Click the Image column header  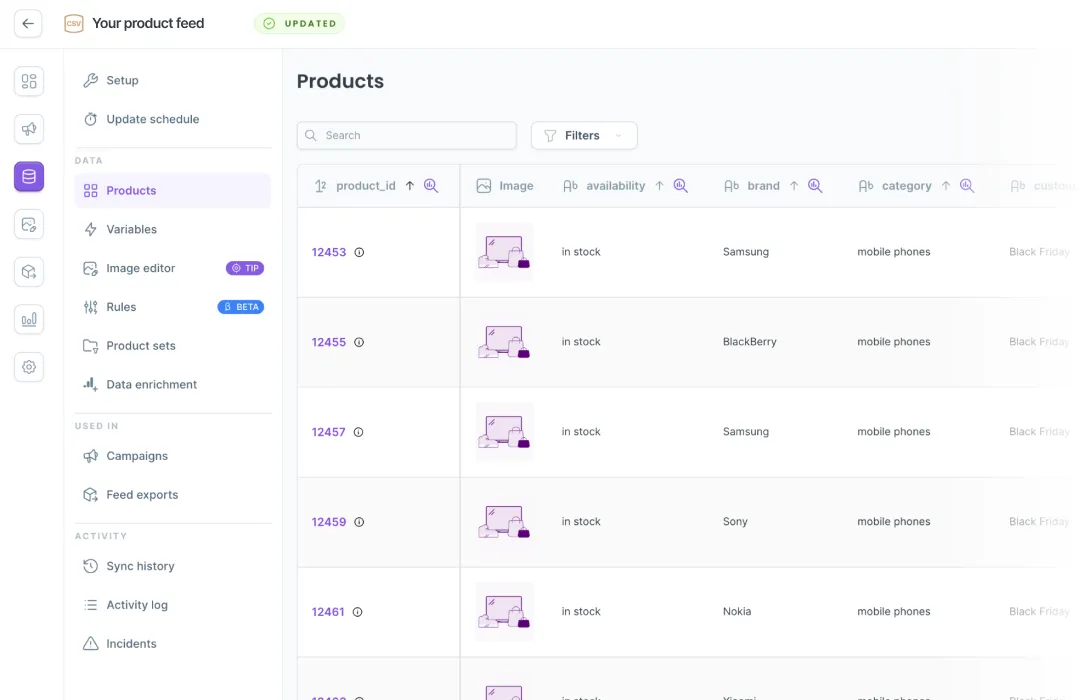click(505, 186)
